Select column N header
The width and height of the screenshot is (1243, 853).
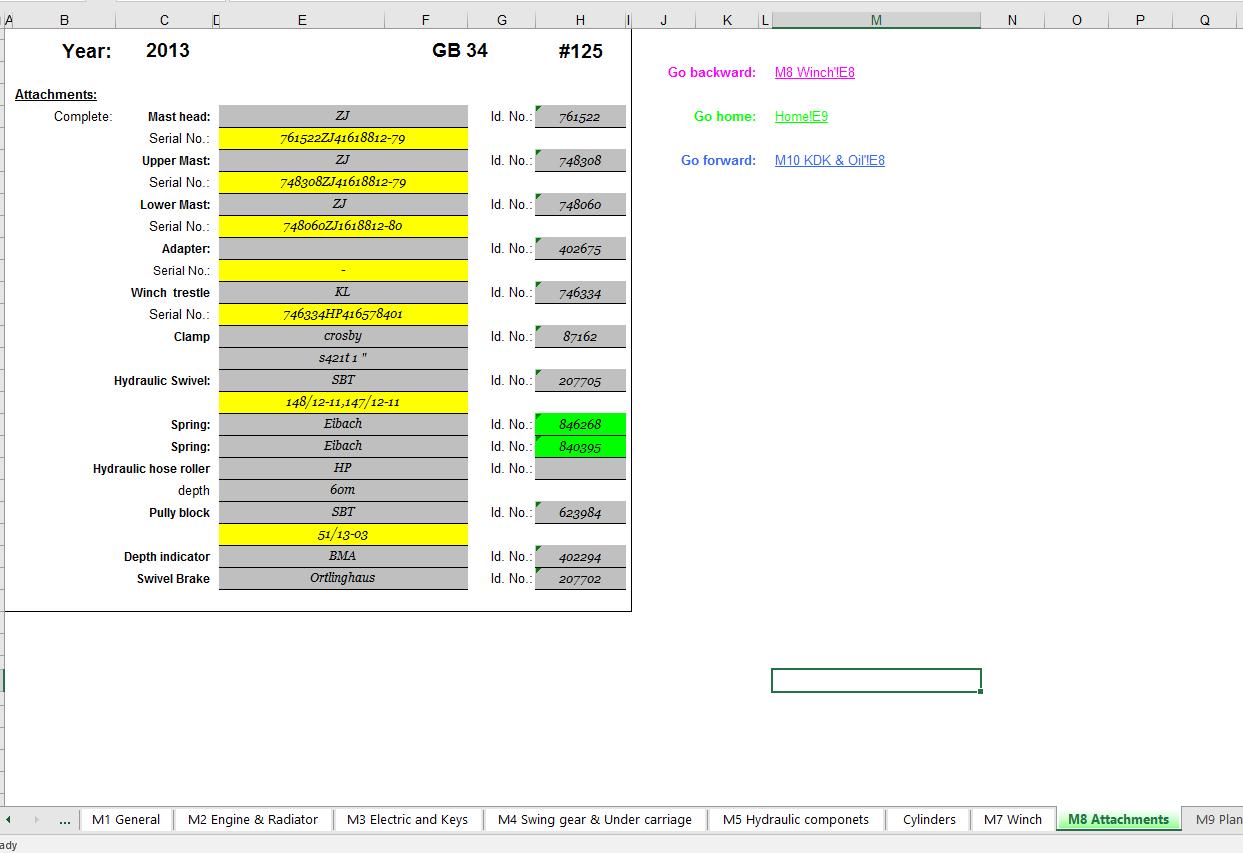click(1012, 20)
